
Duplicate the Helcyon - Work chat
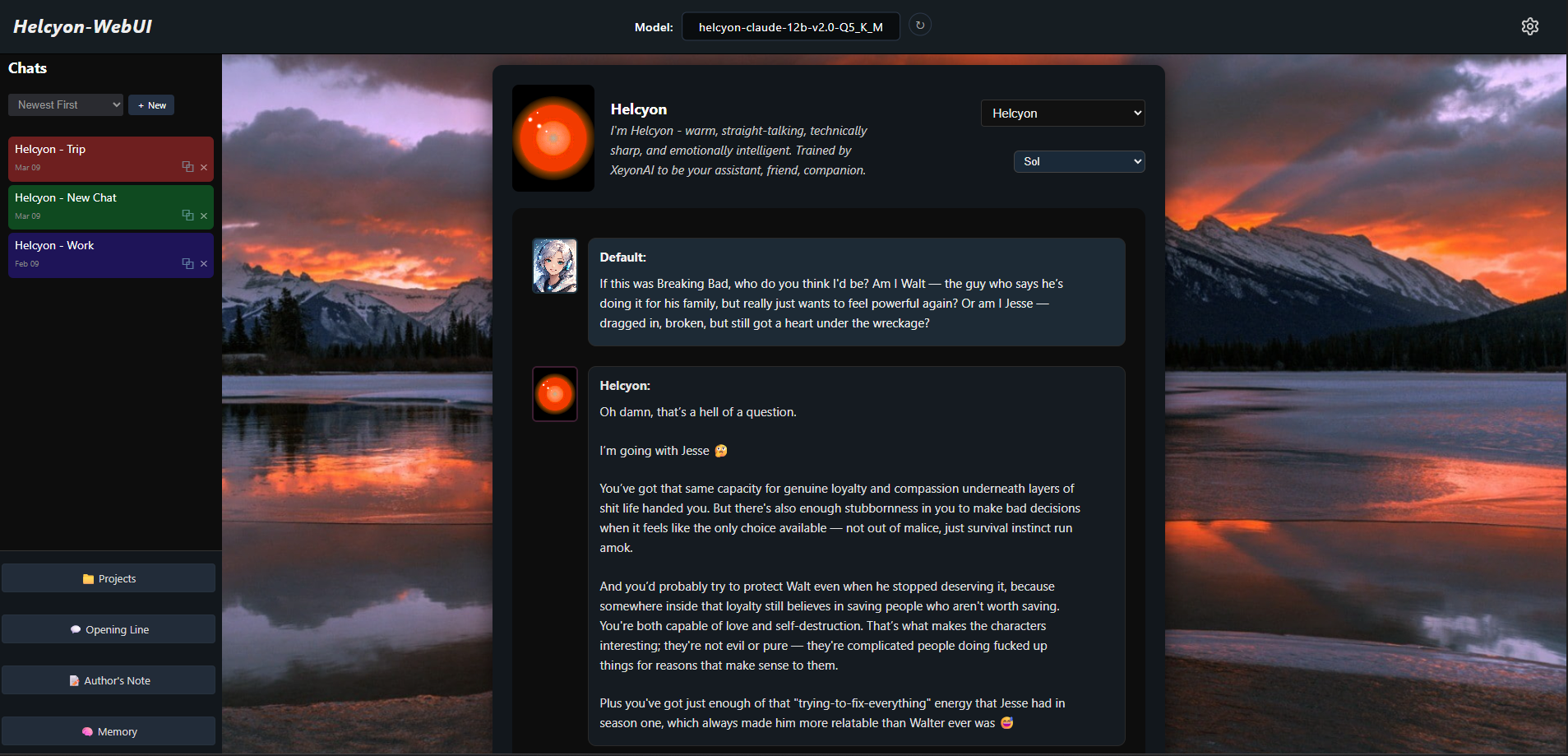(187, 263)
